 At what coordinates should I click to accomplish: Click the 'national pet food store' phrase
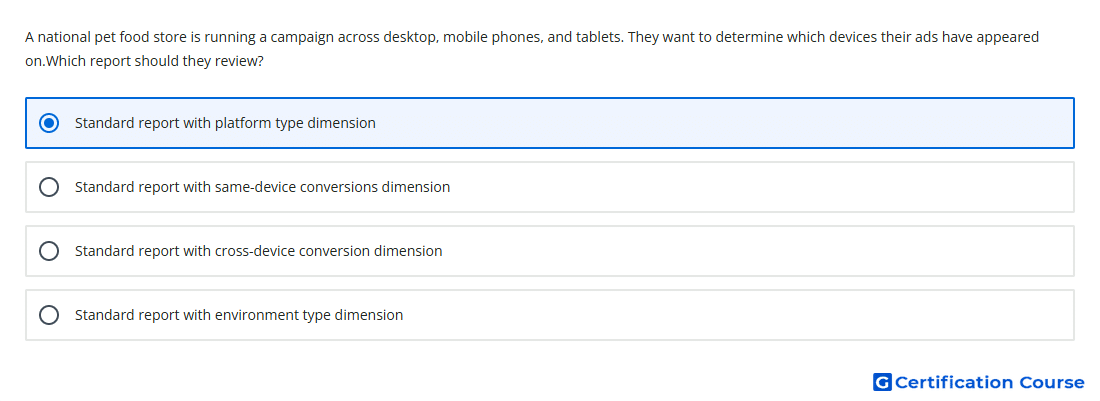pos(100,37)
